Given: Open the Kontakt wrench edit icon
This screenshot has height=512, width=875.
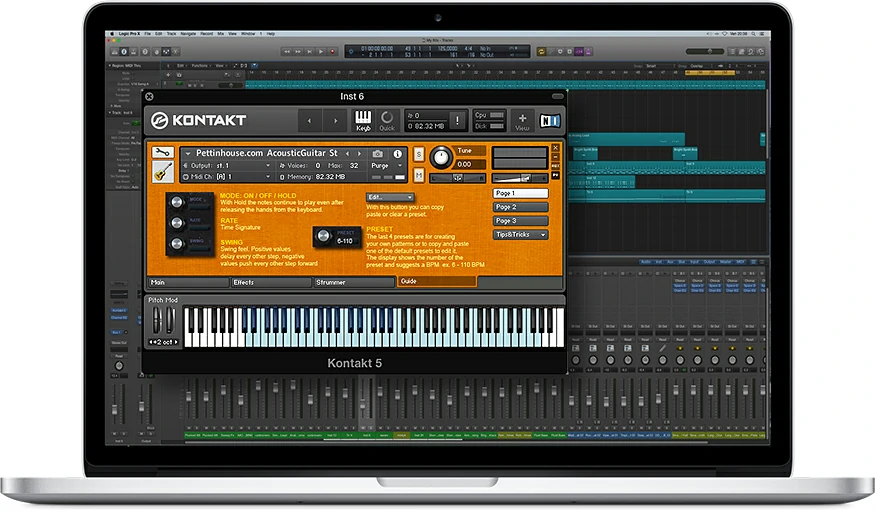Looking at the screenshot, I should 162,152.
